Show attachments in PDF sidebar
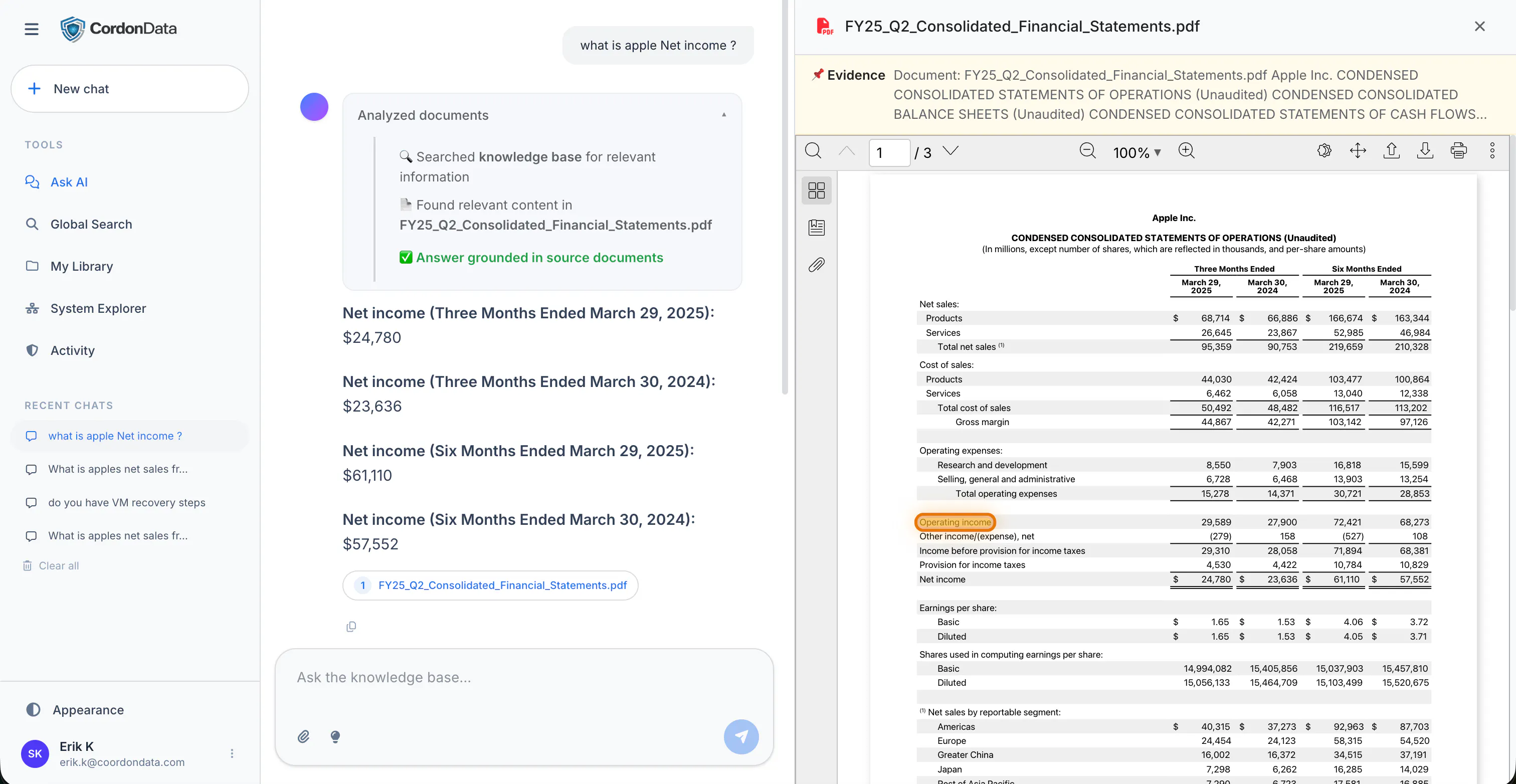Image resolution: width=1516 pixels, height=784 pixels. pyautogui.click(x=816, y=265)
